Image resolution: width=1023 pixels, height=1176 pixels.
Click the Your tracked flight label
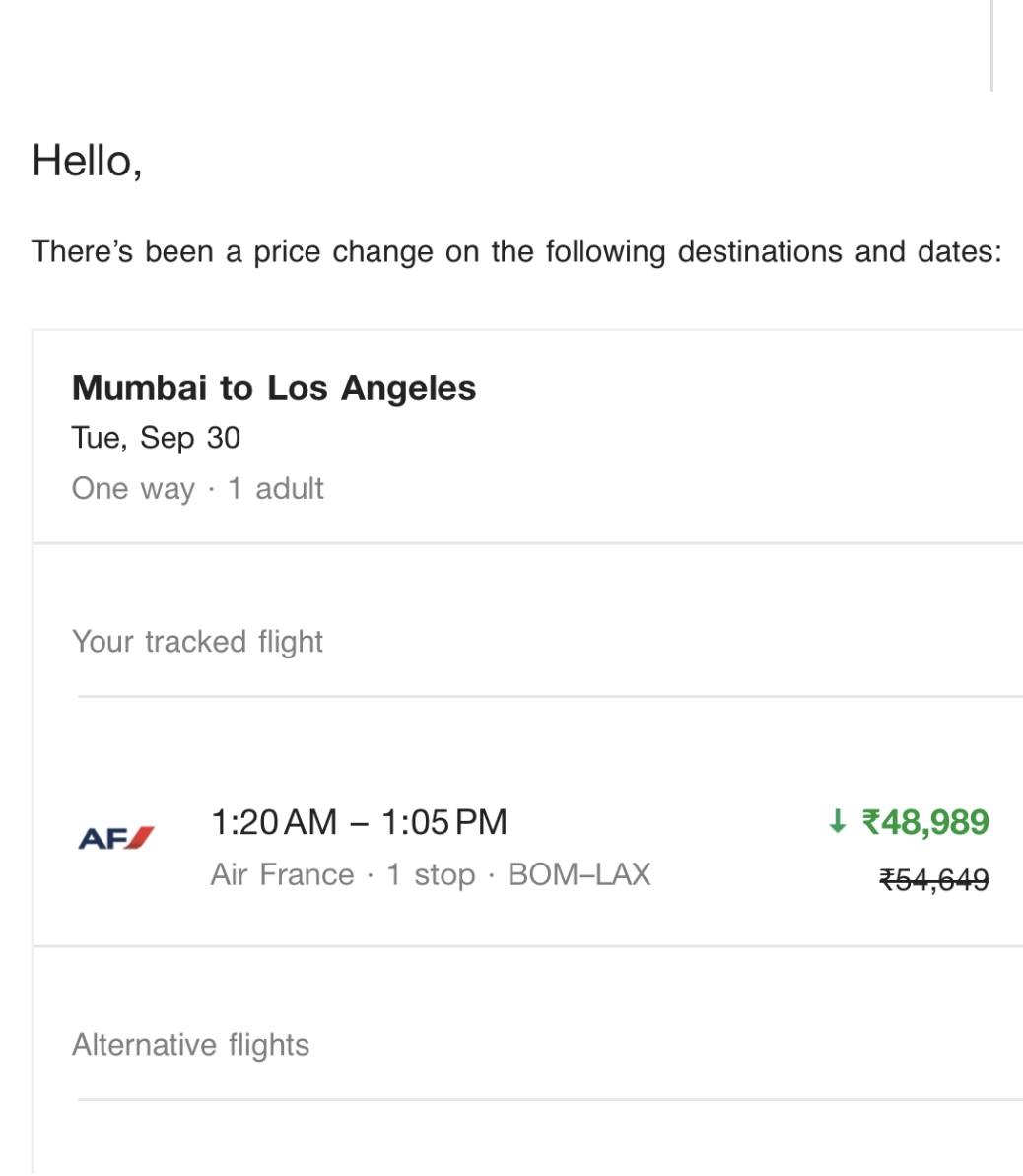[197, 642]
